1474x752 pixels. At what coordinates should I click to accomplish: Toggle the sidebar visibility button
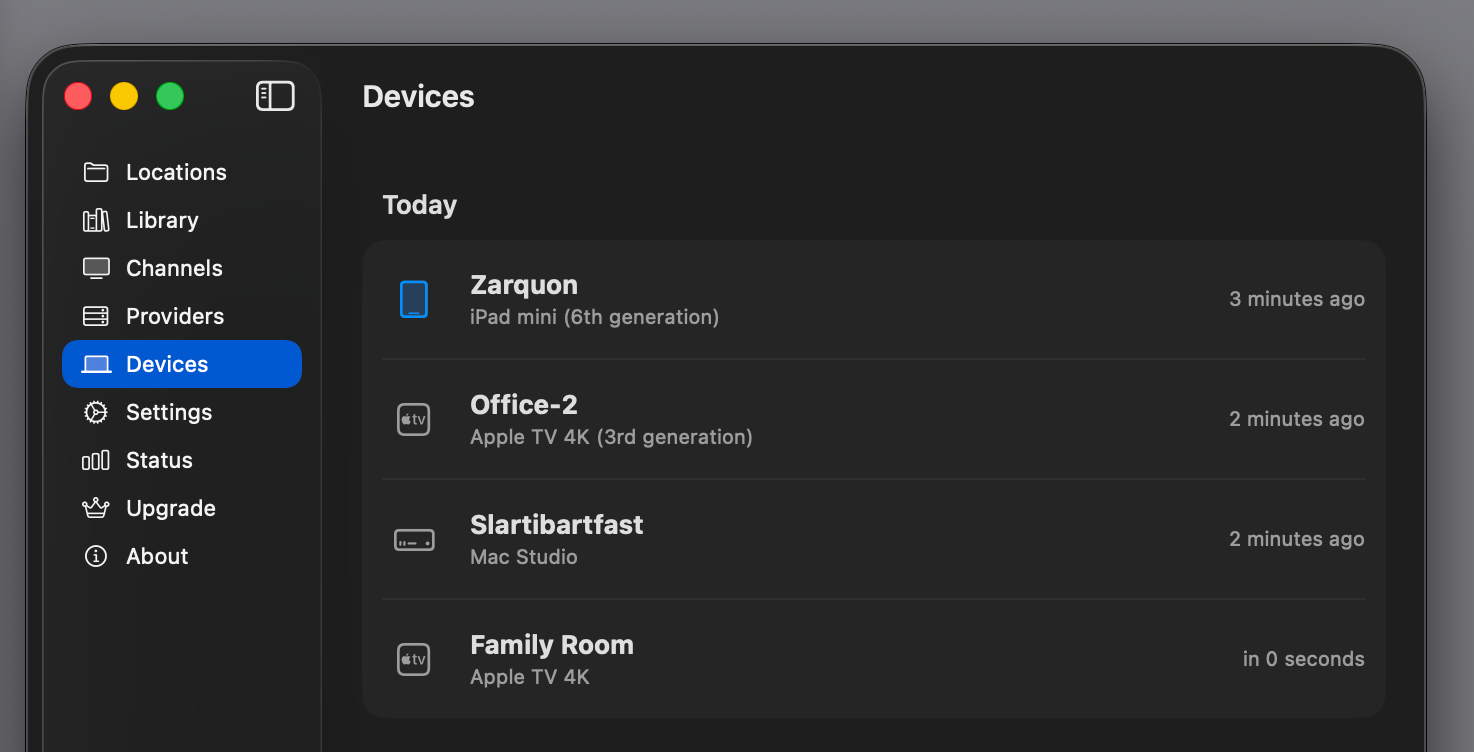275,96
